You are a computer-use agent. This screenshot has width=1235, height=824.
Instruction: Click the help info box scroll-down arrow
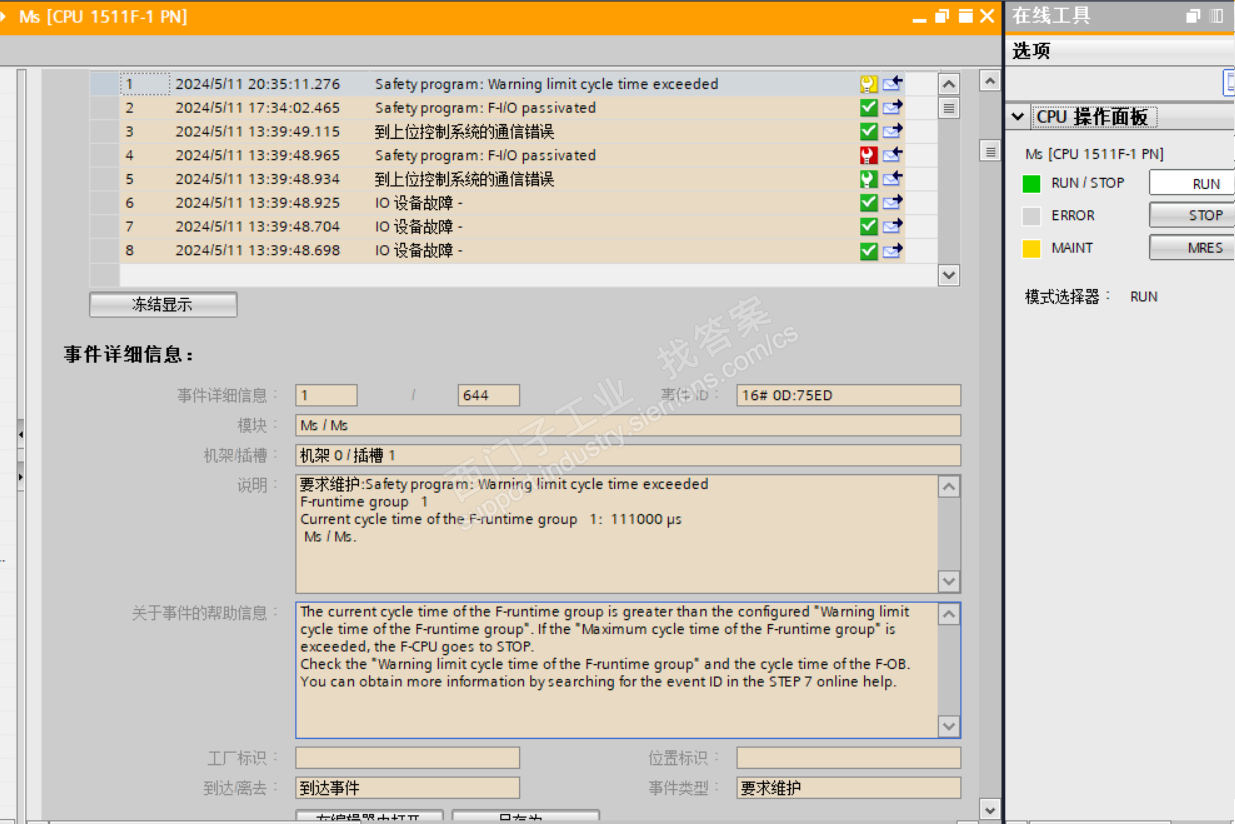point(949,727)
